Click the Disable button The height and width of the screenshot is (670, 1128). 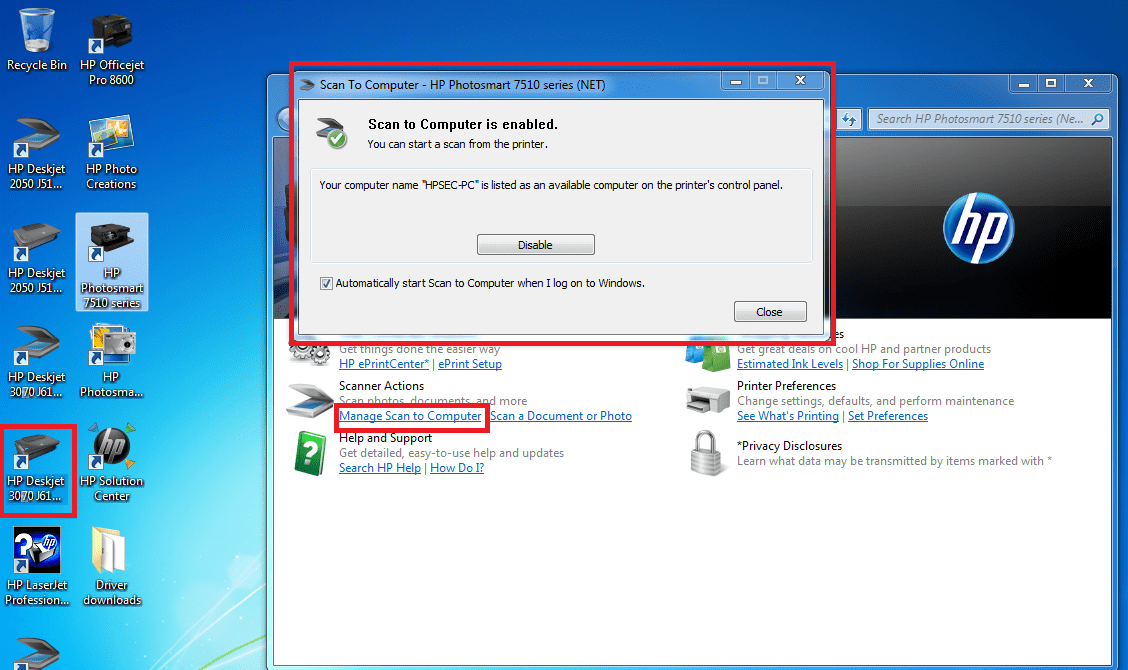click(x=535, y=245)
